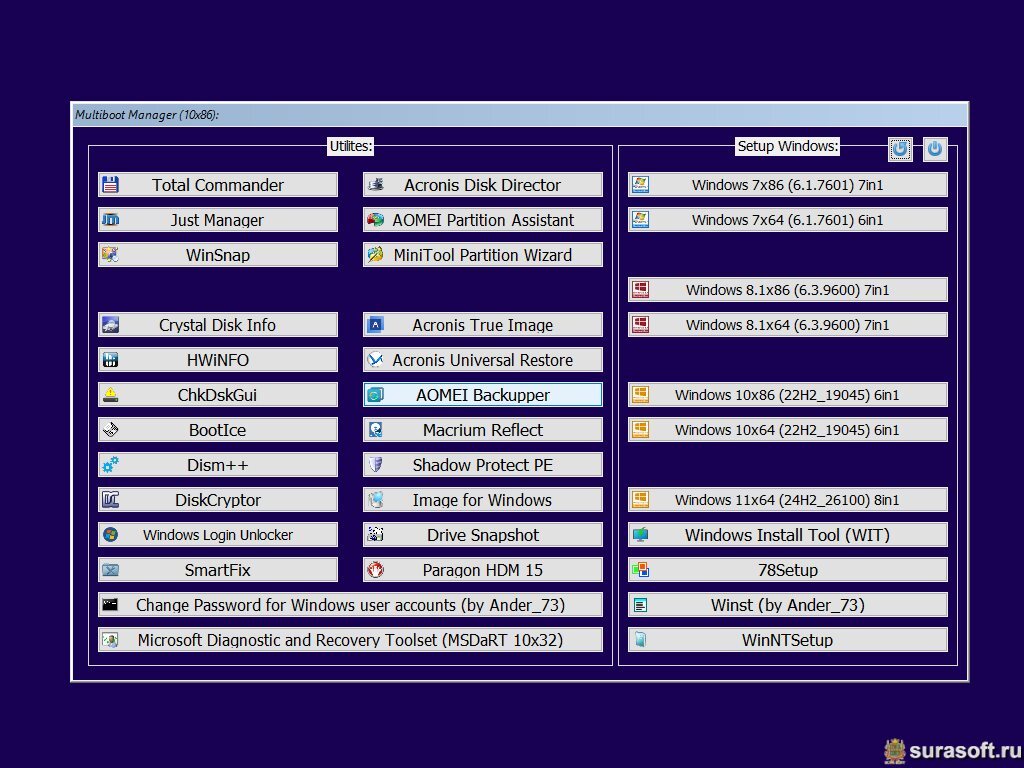This screenshot has width=1024, height=768.
Task: Open DiskCryptor
Action: click(x=218, y=500)
